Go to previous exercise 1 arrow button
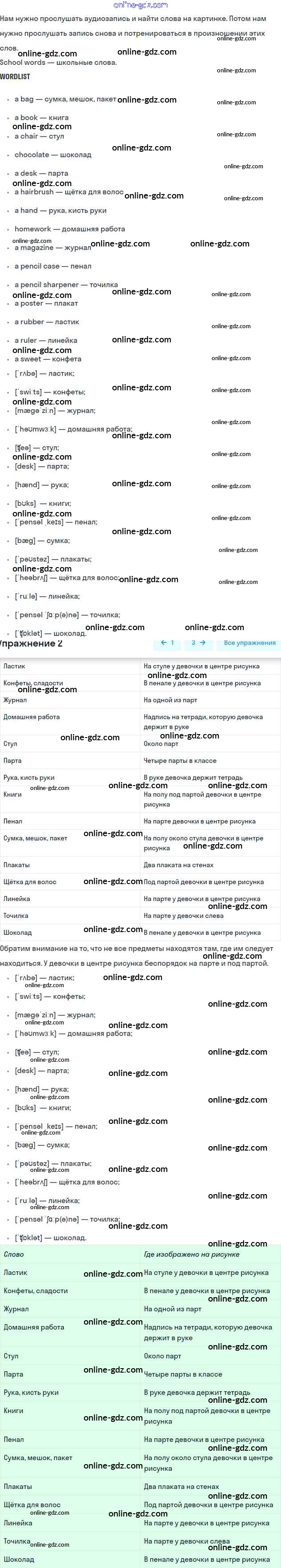281x1568 pixels. [x=167, y=643]
